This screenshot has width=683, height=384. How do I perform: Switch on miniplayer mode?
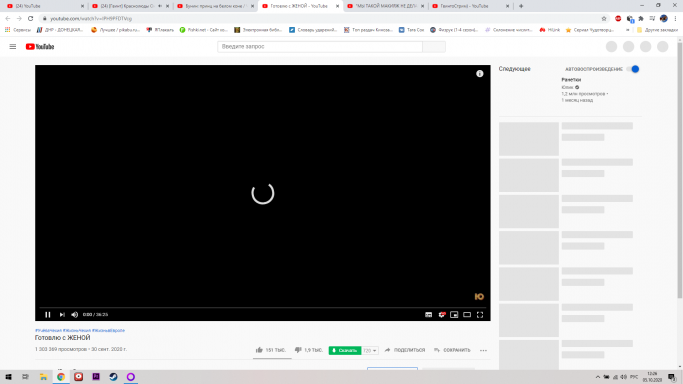tap(454, 315)
